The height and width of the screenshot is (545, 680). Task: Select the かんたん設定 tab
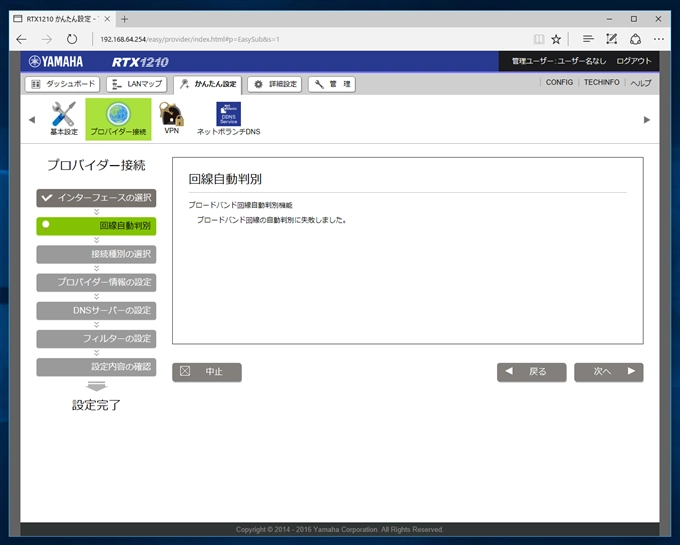tap(208, 85)
